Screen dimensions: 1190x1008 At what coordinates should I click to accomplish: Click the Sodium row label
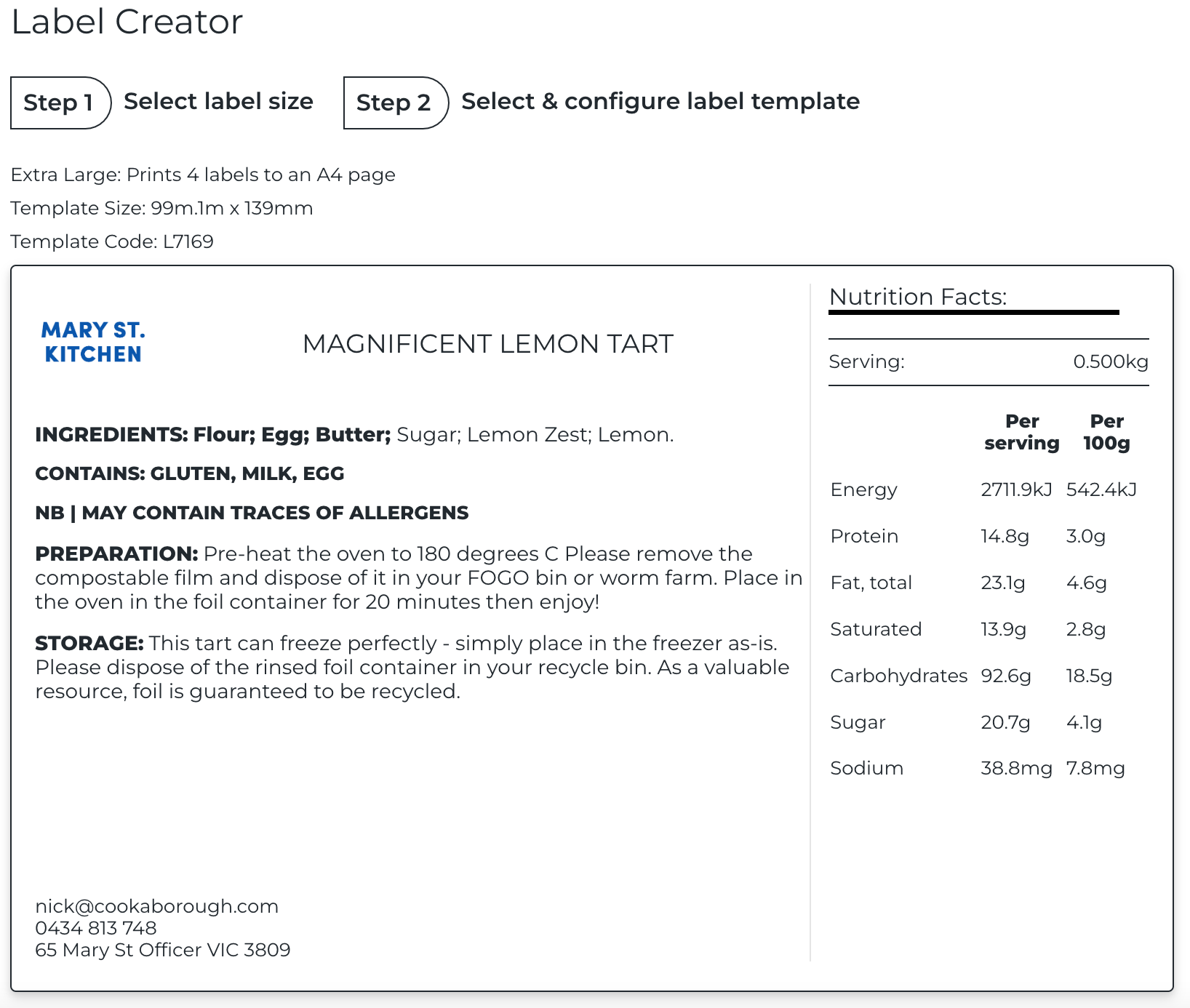pos(866,768)
